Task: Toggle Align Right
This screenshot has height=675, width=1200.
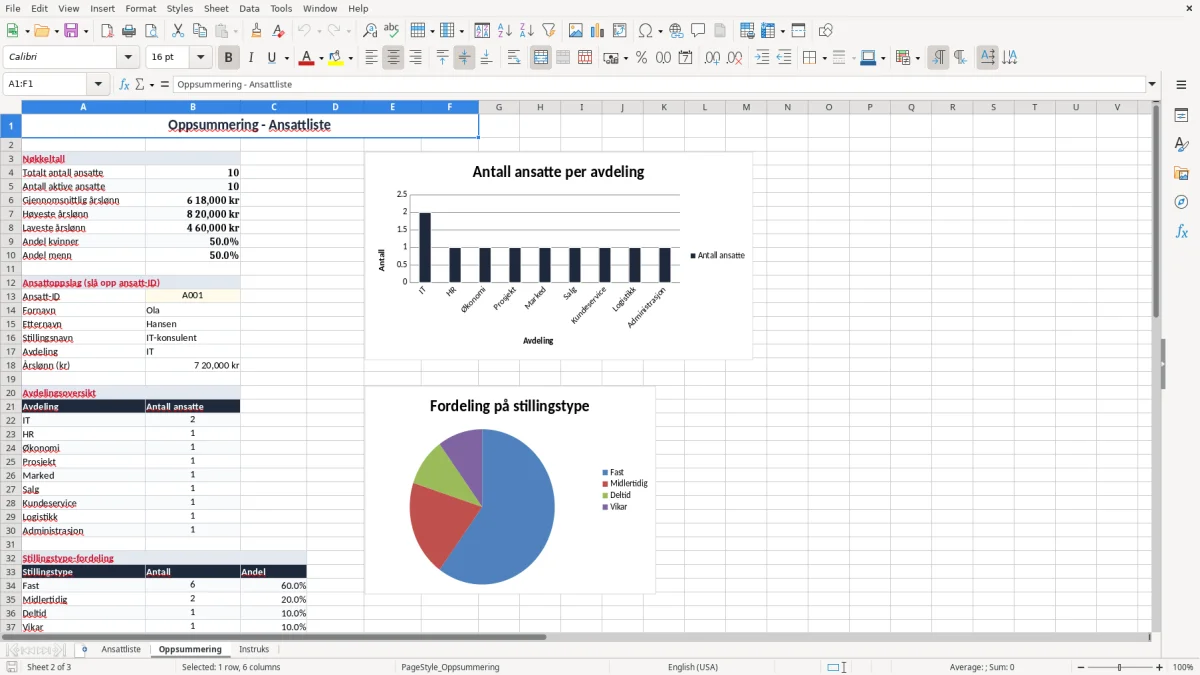Action: [415, 58]
